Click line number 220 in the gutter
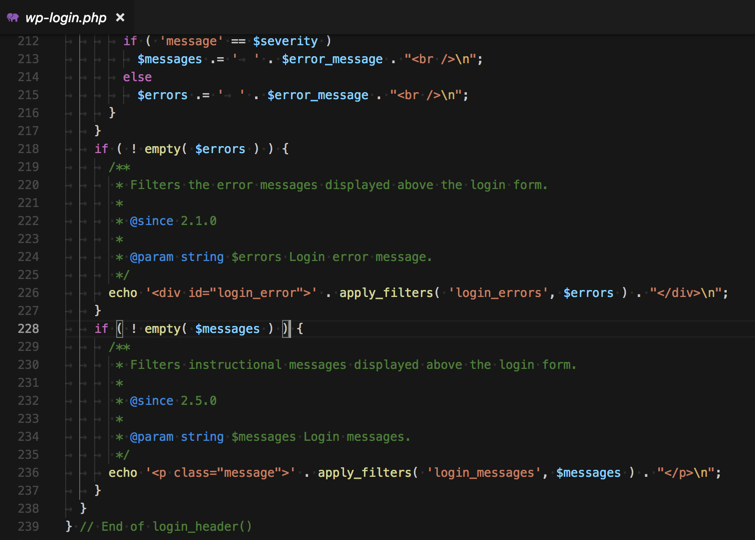 coord(27,185)
